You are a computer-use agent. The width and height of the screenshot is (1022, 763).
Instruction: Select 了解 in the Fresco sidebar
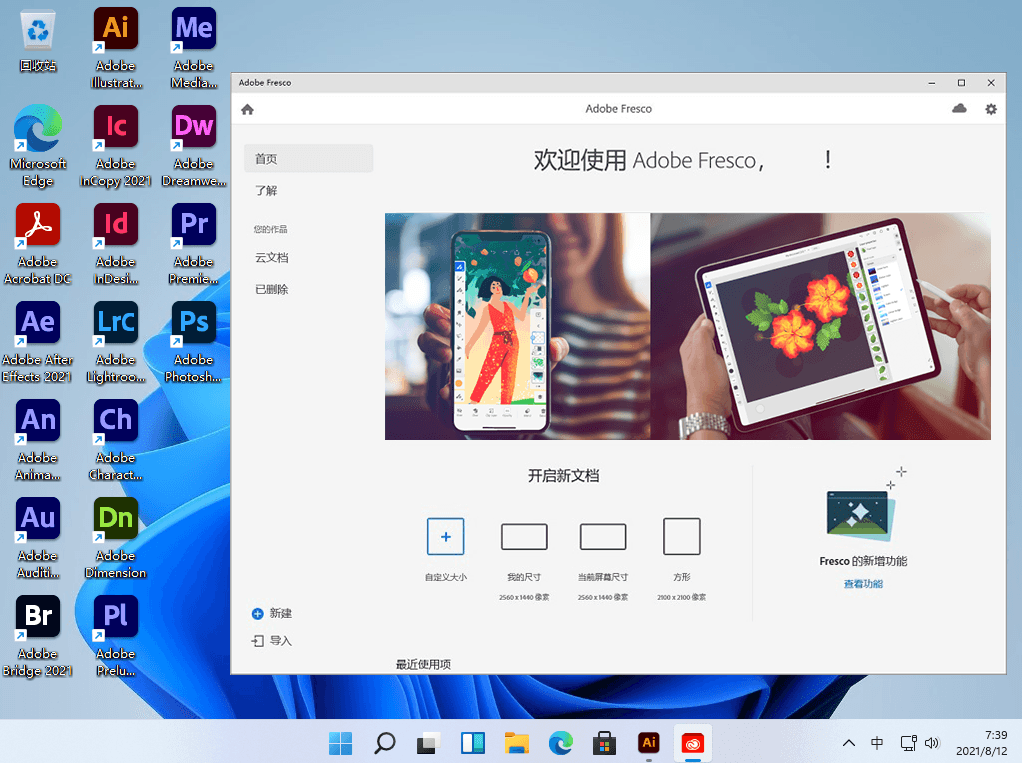pyautogui.click(x=266, y=190)
